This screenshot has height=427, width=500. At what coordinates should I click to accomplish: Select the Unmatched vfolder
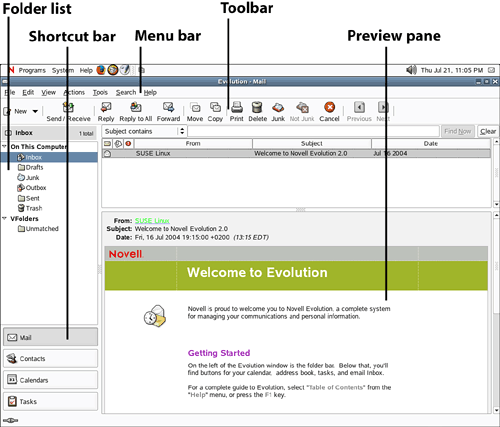pos(38,229)
